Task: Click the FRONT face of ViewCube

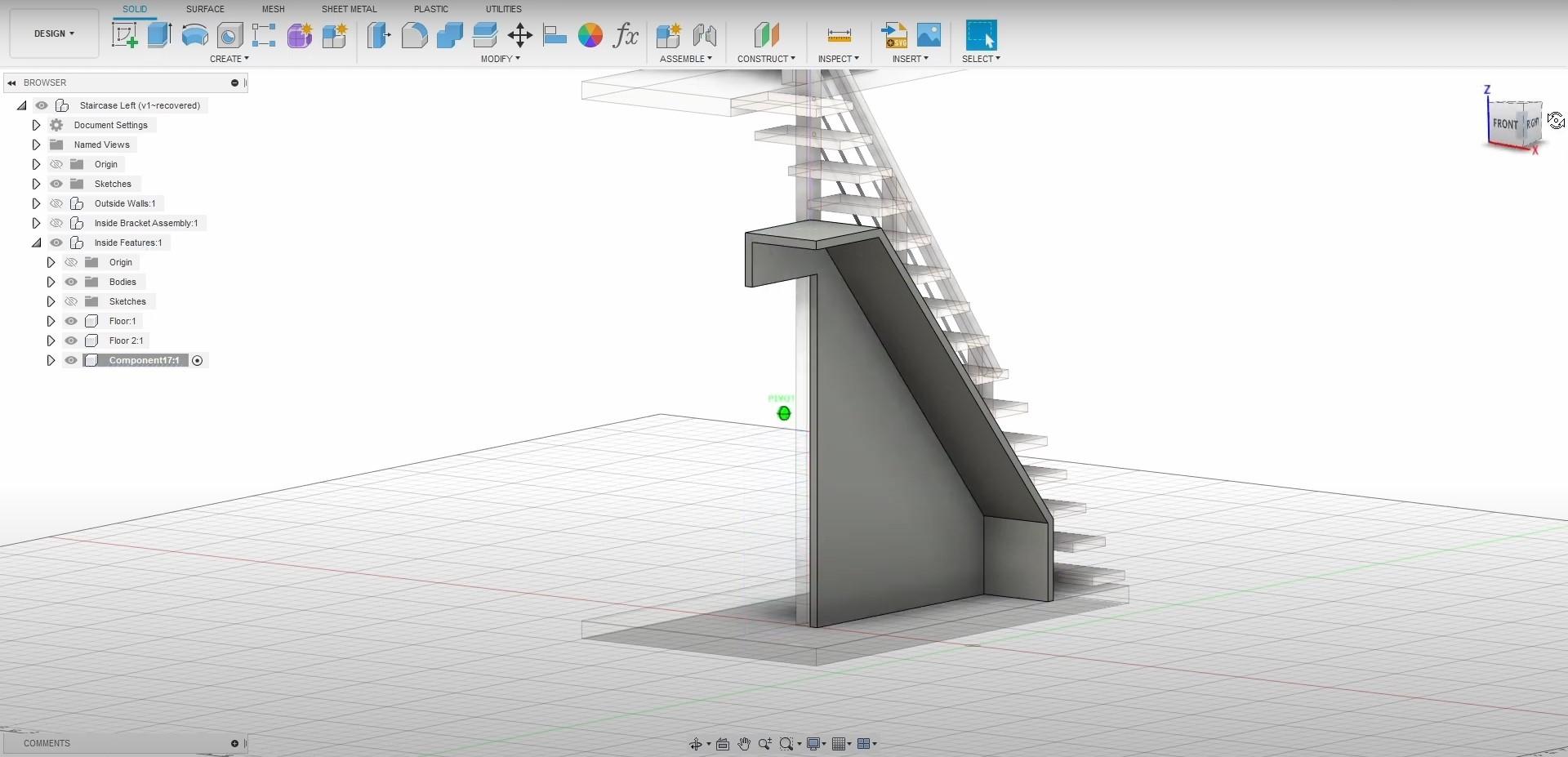Action: 1504,124
